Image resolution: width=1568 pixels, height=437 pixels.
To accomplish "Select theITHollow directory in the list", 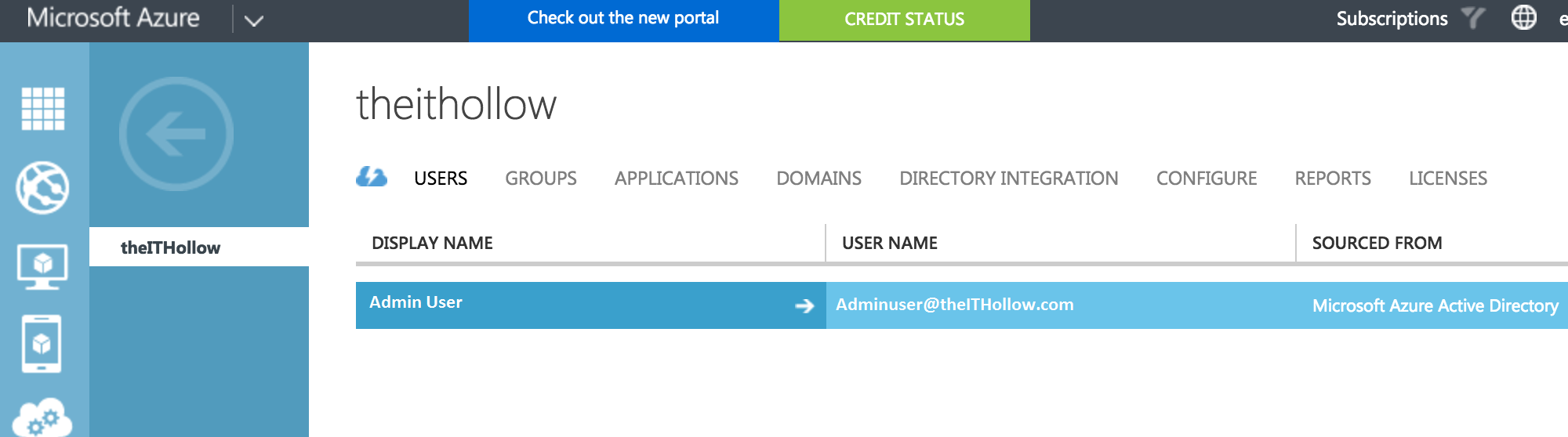I will 171,247.
